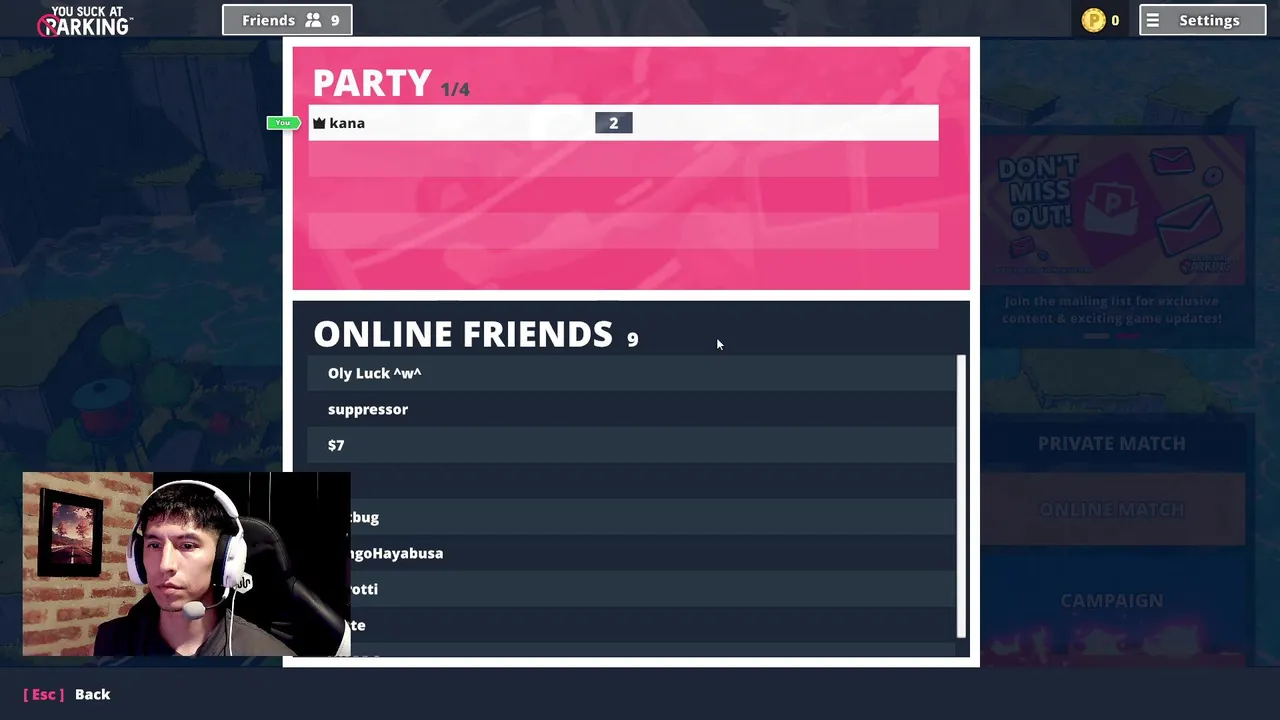Screen dimensions: 1280x720
Task: Click the crown icon beside kana
Action: coord(319,123)
